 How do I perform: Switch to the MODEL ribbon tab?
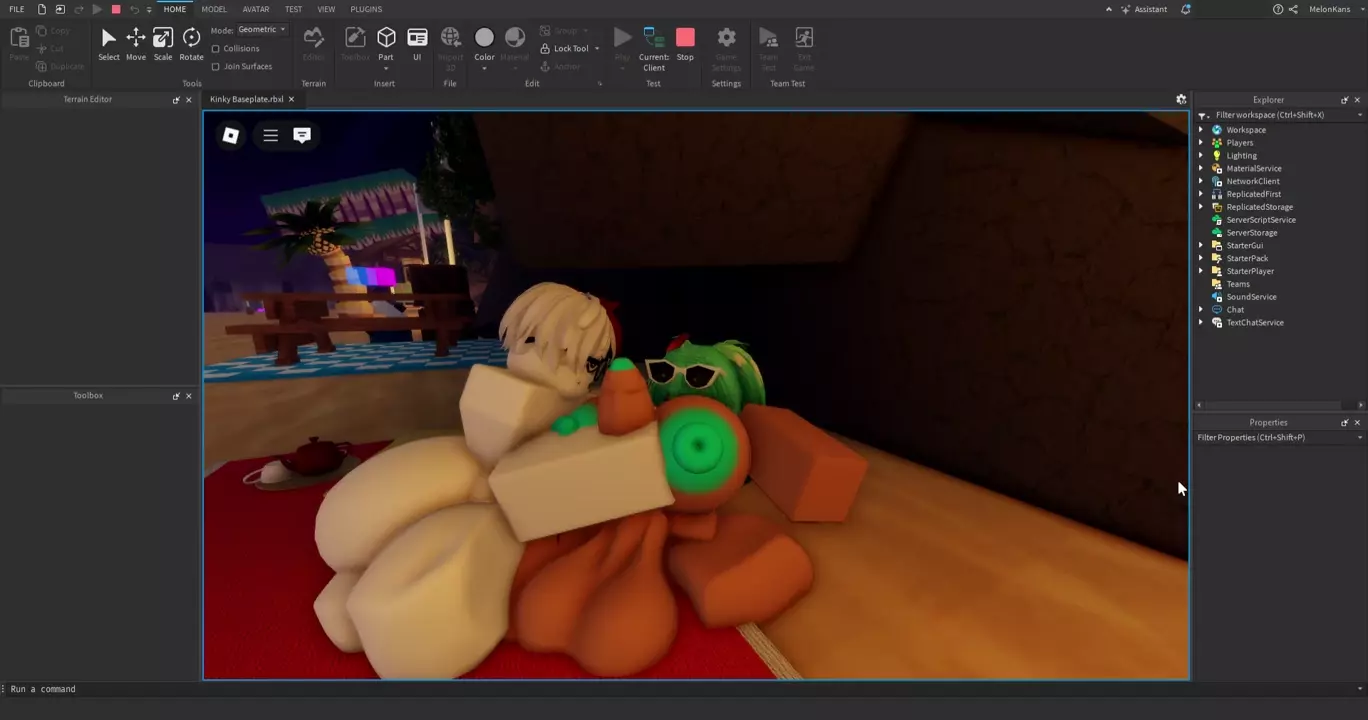214,9
